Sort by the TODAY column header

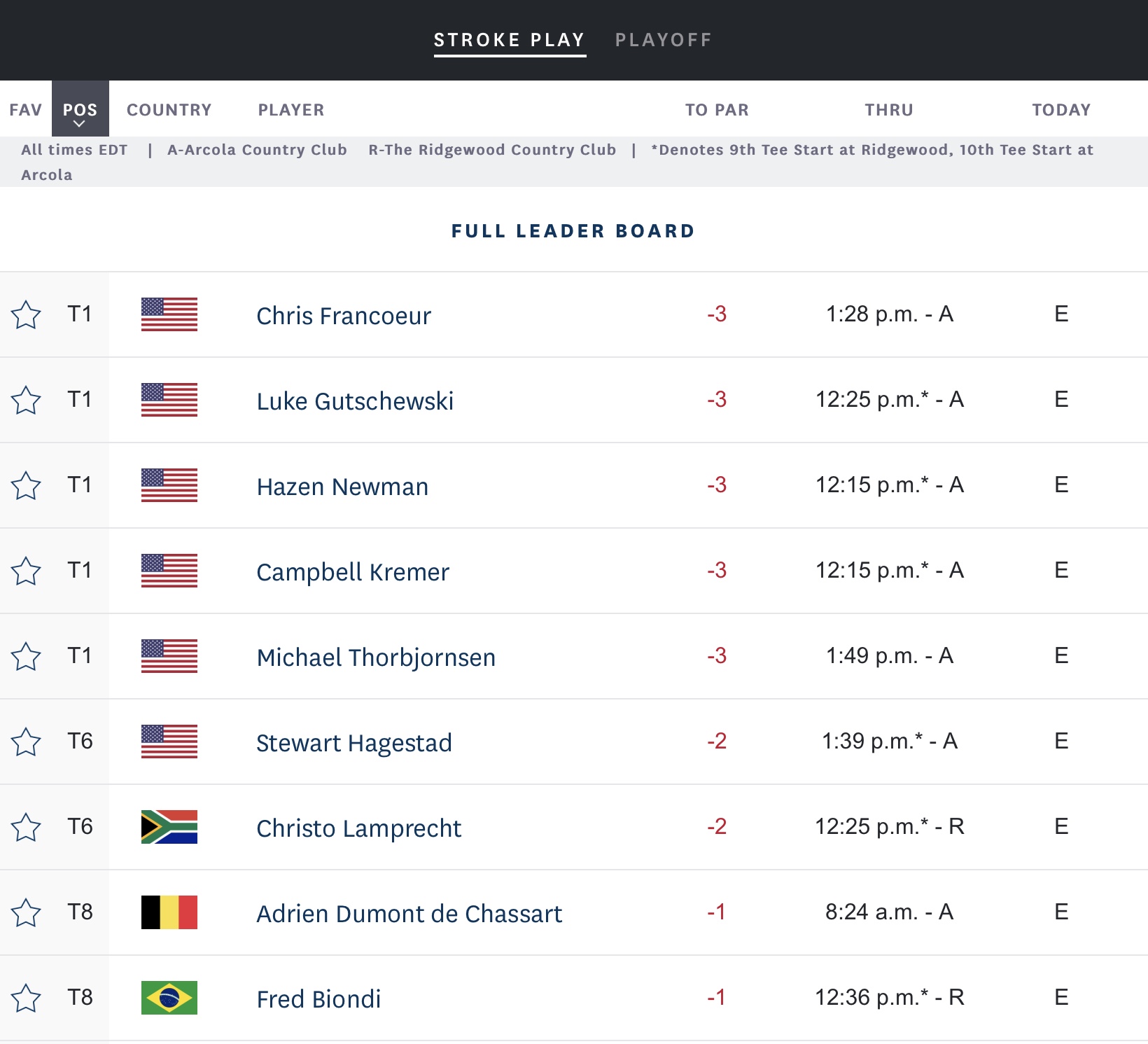pyautogui.click(x=1061, y=110)
